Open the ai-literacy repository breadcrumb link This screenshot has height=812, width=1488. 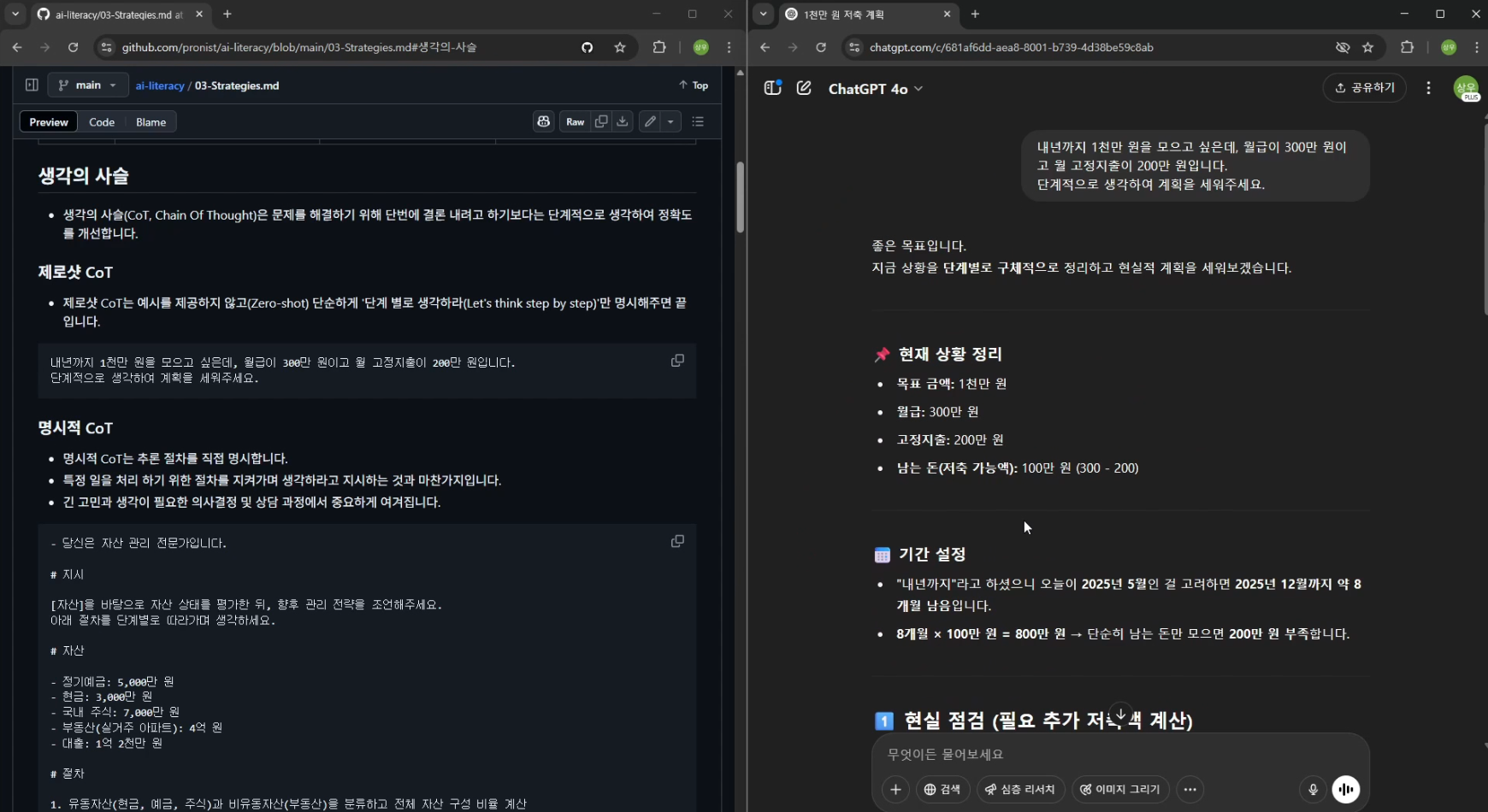(x=160, y=85)
